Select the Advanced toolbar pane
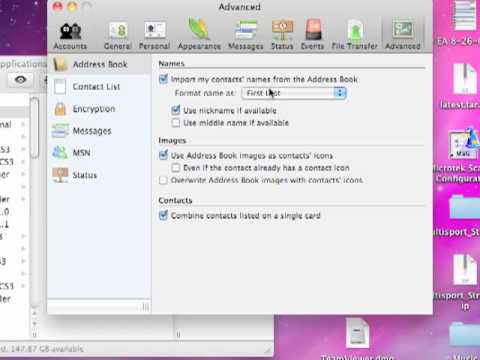This screenshot has height=360, width=480. [x=403, y=36]
